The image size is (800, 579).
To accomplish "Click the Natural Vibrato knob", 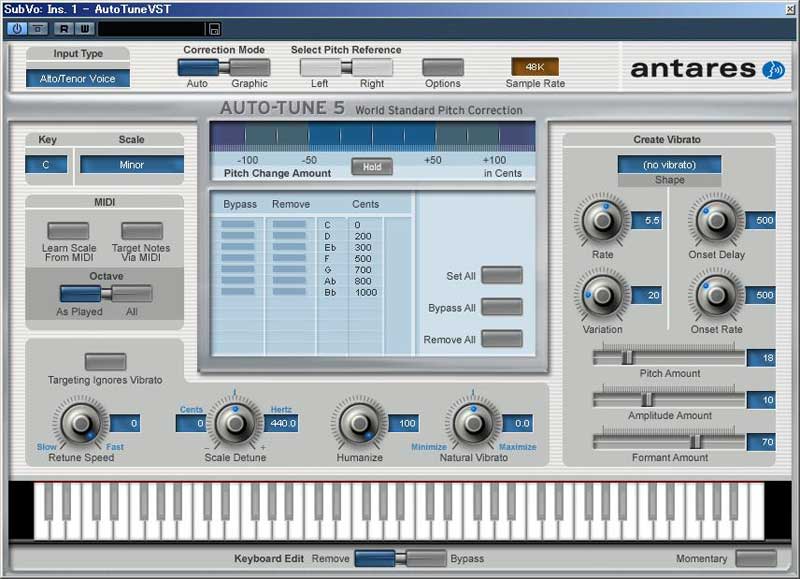I will (x=473, y=423).
